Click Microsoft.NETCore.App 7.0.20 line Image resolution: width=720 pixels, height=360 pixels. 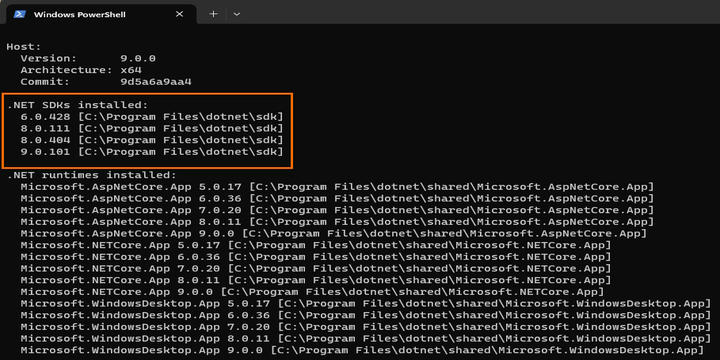tap(316, 269)
